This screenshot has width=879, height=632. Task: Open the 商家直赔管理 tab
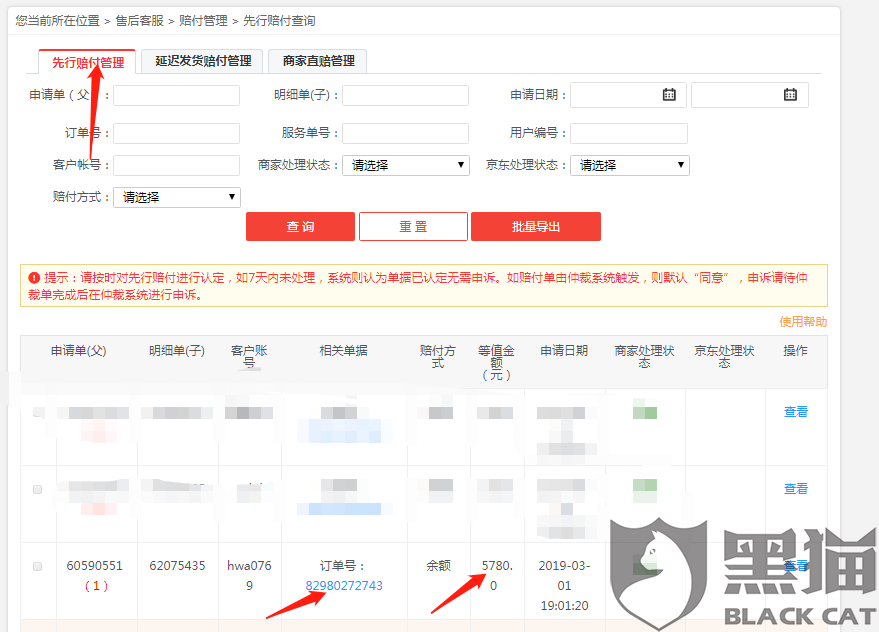pos(320,60)
